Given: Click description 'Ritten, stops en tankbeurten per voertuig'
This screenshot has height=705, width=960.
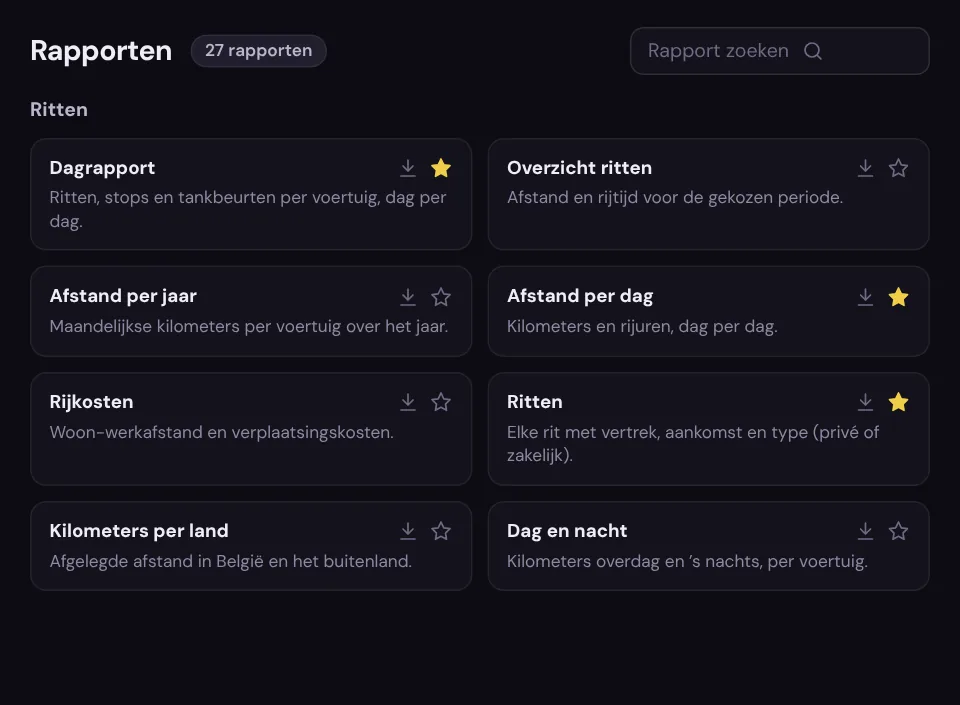Looking at the screenshot, I should click(x=248, y=209).
